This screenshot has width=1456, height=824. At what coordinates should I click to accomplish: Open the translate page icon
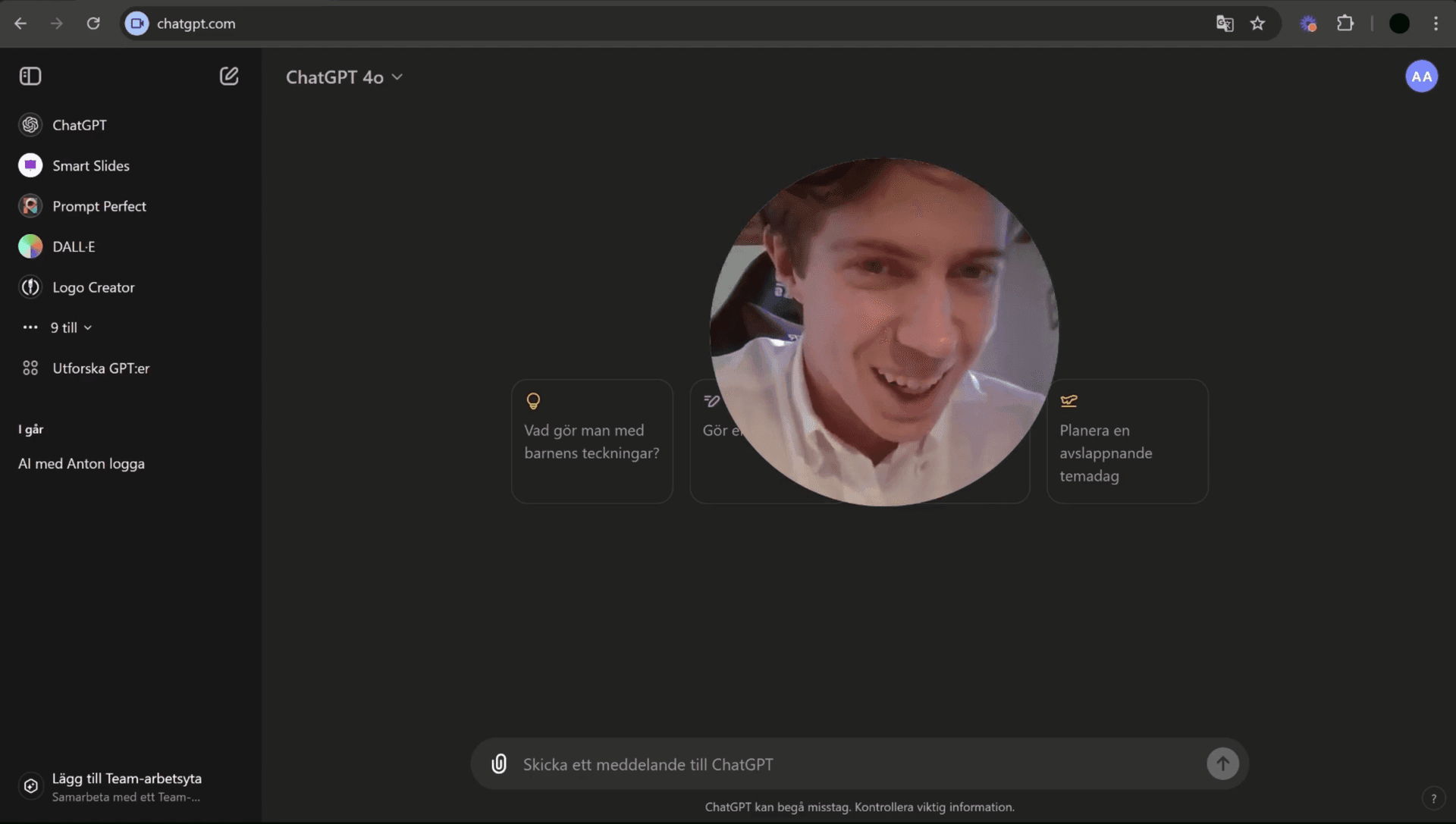coord(1225,23)
